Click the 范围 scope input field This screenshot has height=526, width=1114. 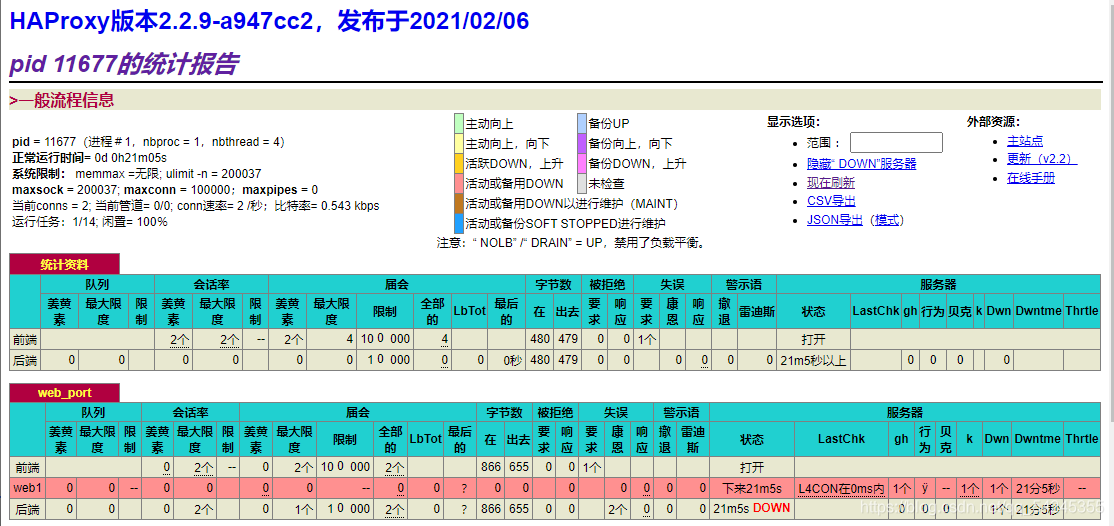(896, 143)
